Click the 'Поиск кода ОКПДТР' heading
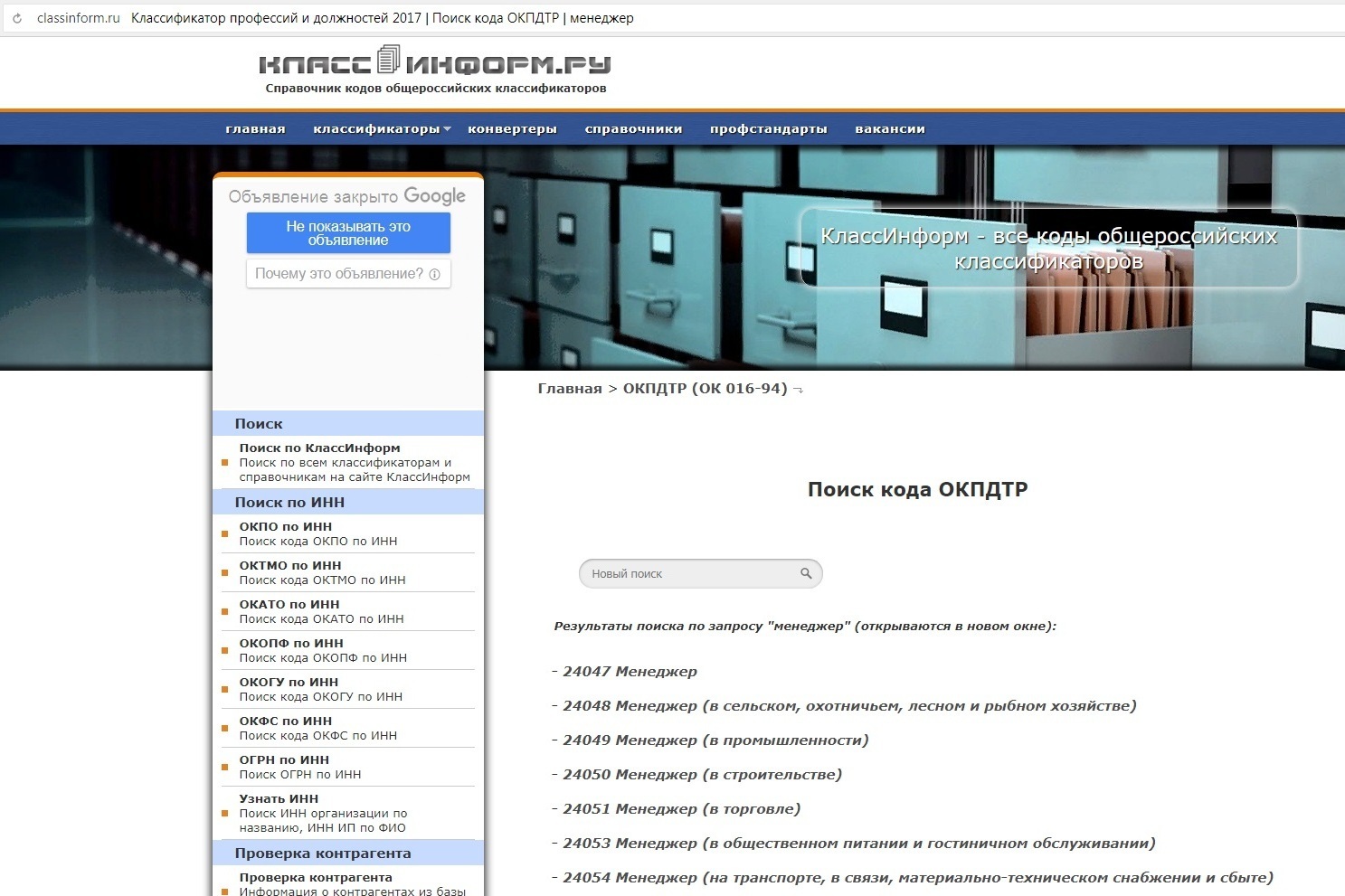Viewport: 1345px width, 896px height. (917, 489)
